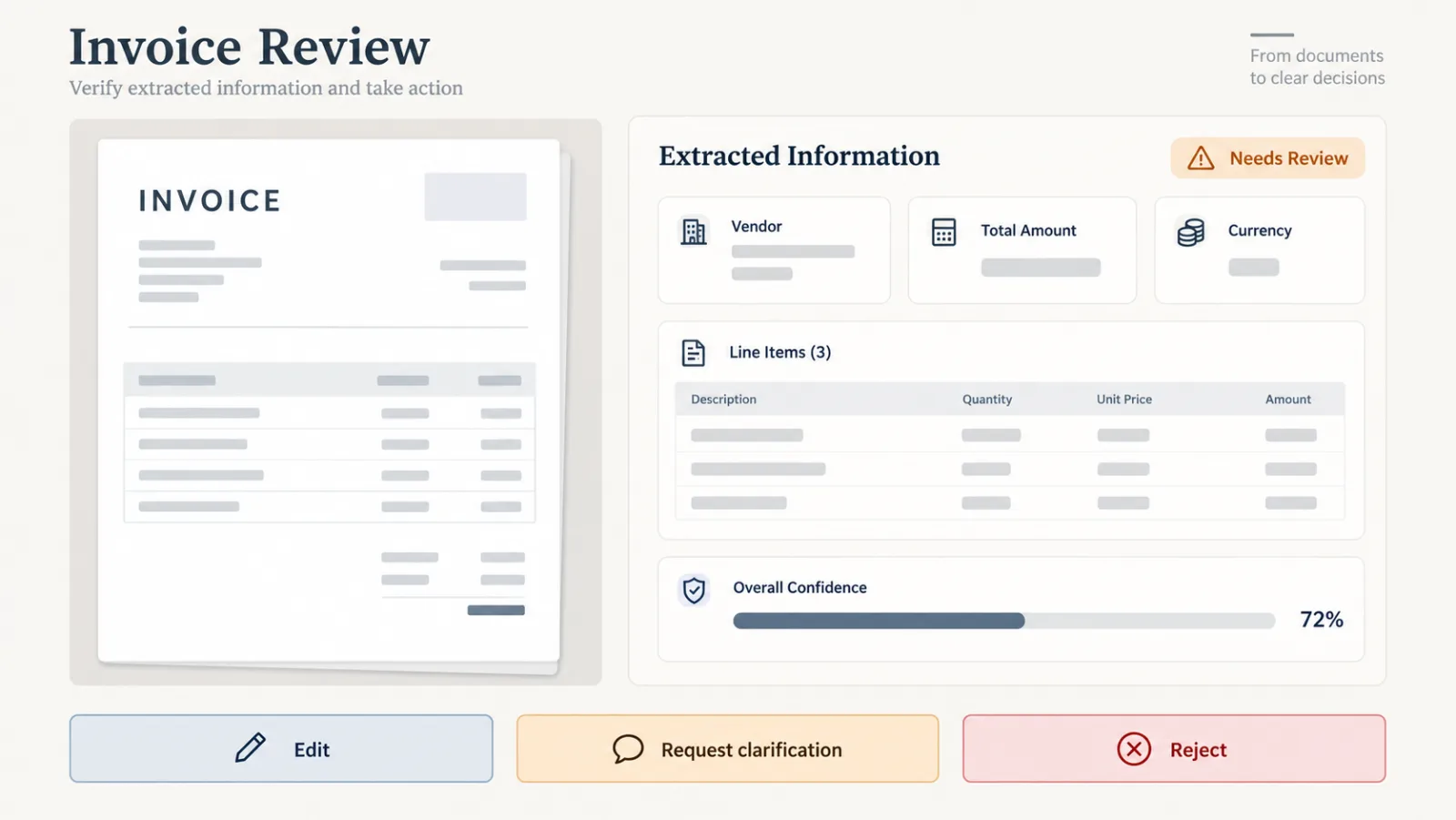This screenshot has width=1456, height=820.
Task: Click the Invoice Review title
Action: click(x=249, y=47)
